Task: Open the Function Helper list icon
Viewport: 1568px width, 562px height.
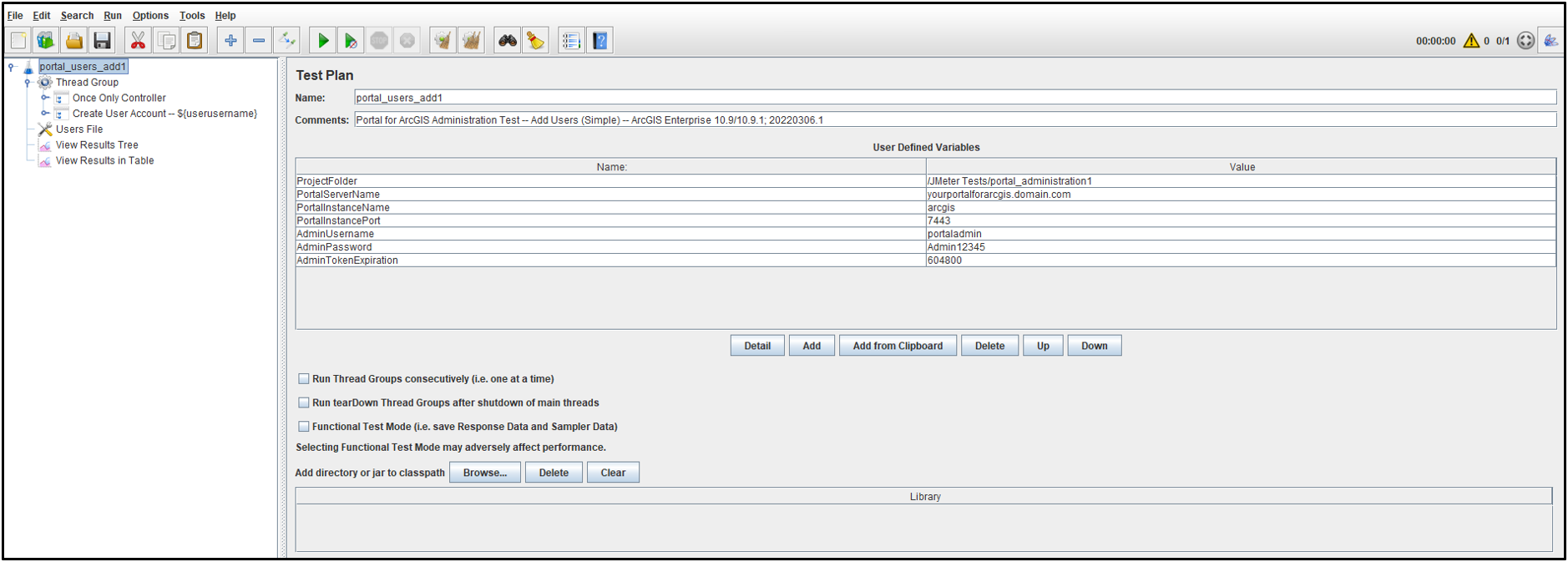Action: click(x=572, y=40)
